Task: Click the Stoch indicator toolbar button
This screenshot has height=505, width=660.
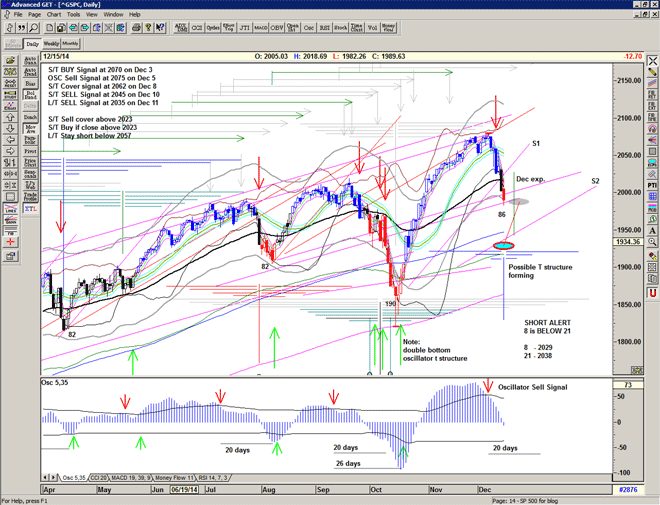Action: pyautogui.click(x=341, y=27)
